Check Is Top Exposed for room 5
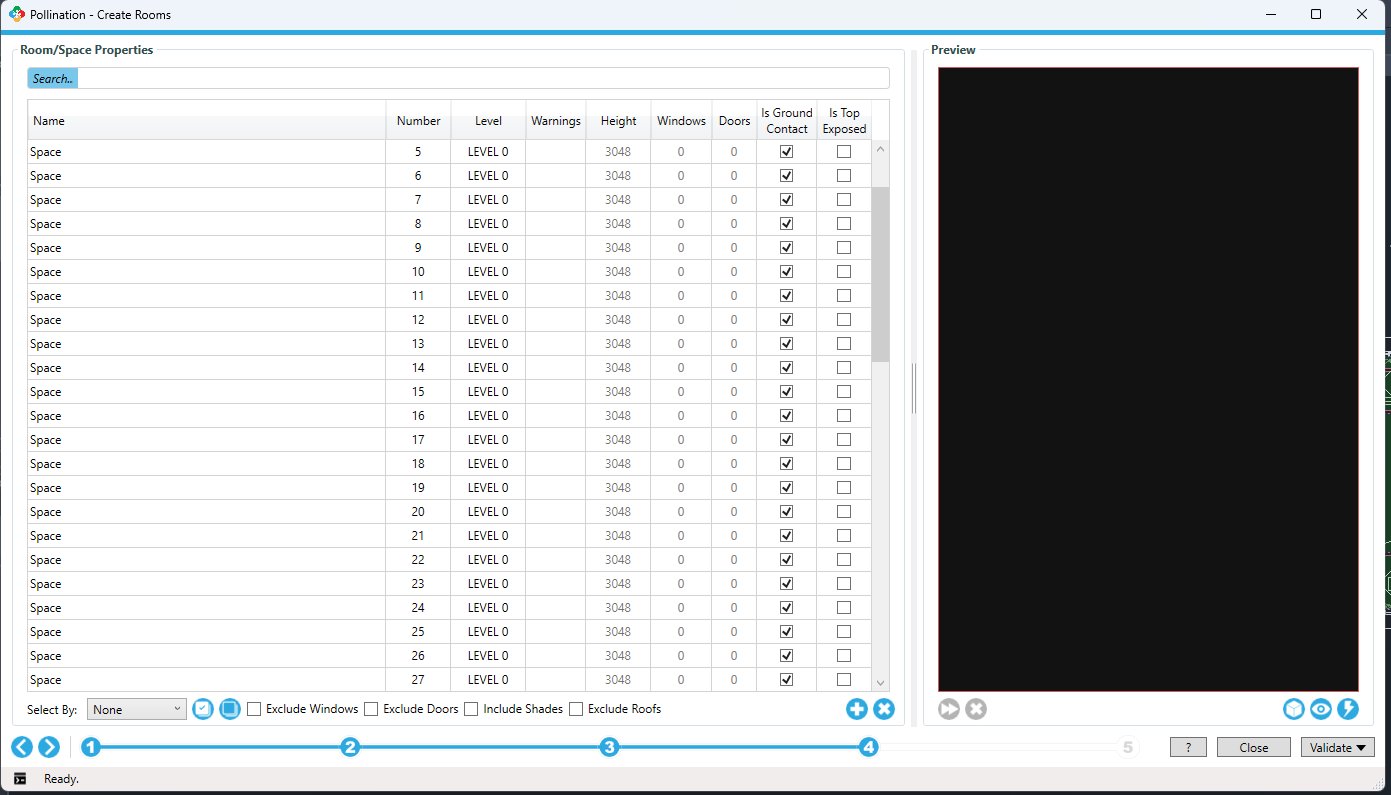 click(x=844, y=152)
